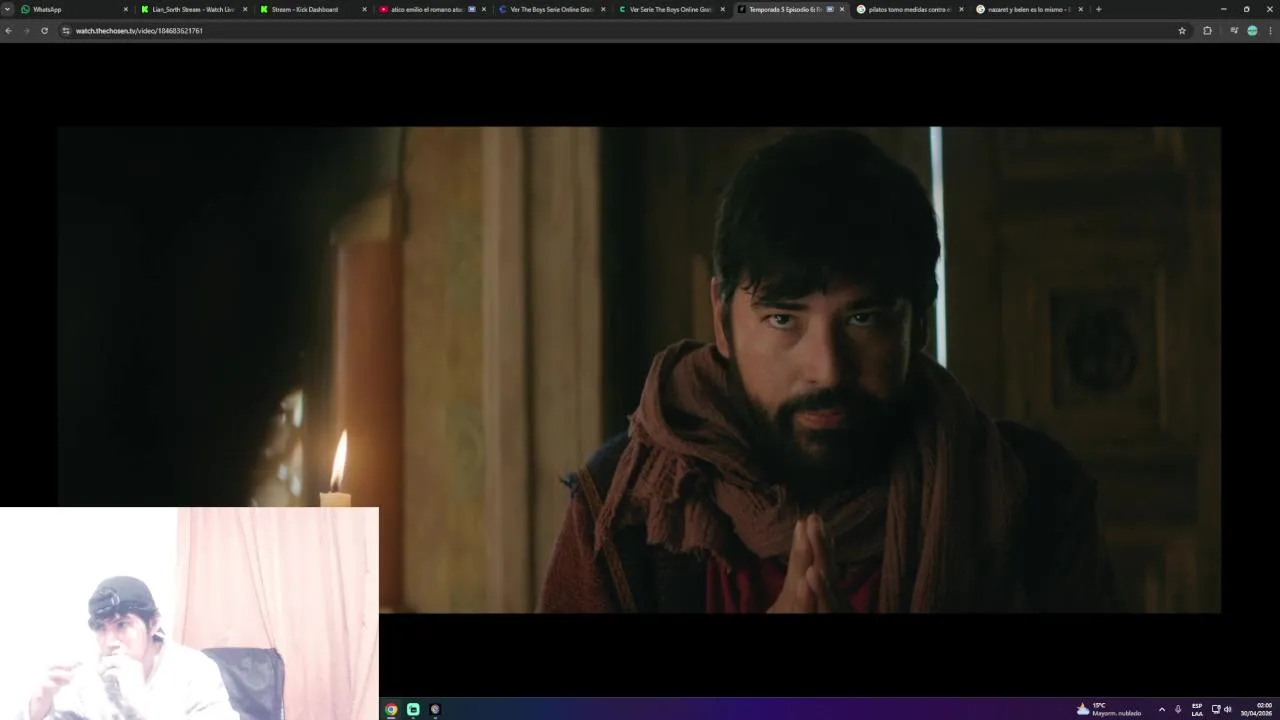Close the Temporada 5 Episodio 6 tab
The height and width of the screenshot is (720, 1280).
(842, 9)
